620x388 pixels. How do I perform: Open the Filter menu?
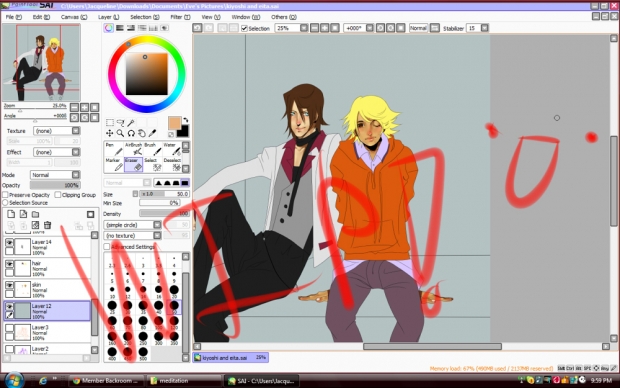point(180,17)
